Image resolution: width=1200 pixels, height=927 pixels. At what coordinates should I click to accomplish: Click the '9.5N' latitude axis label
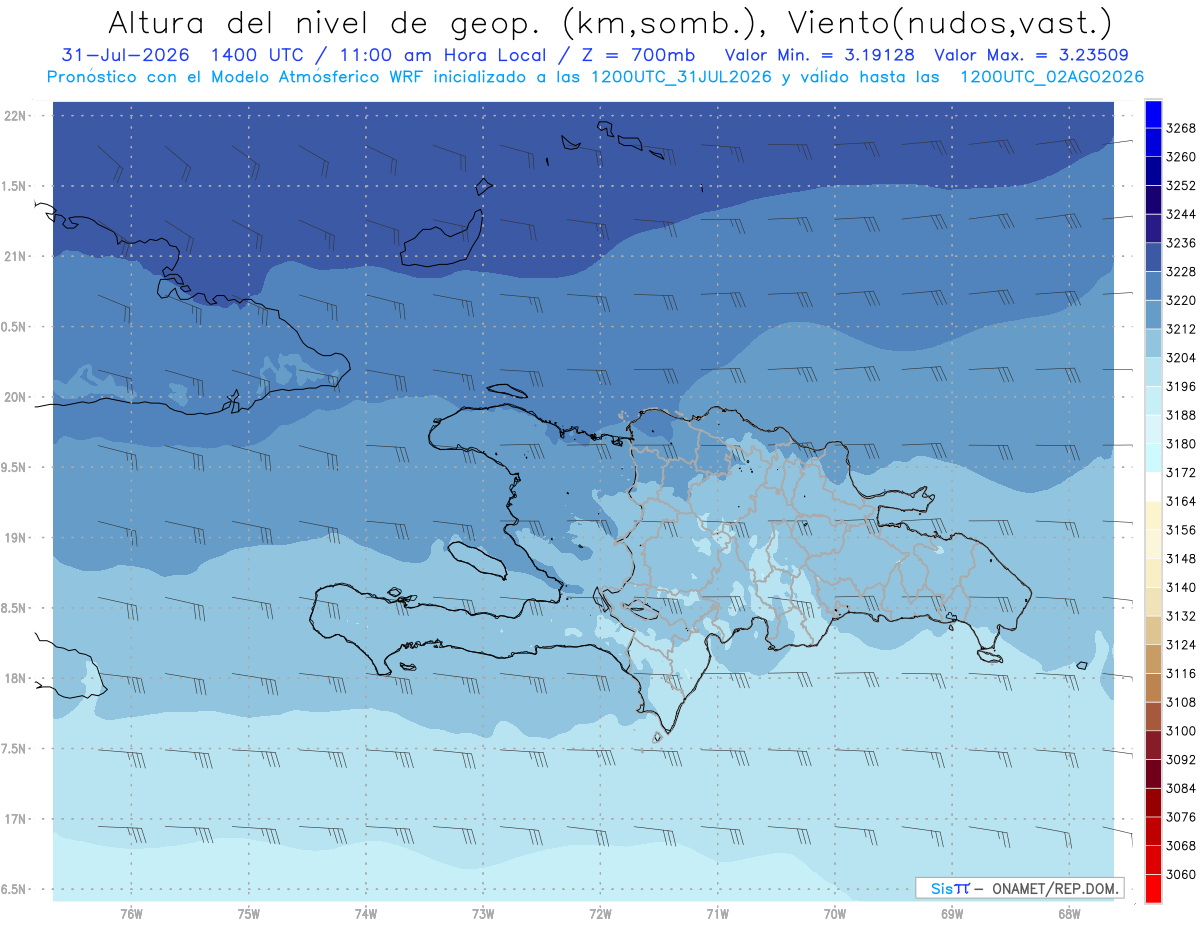tap(15, 467)
